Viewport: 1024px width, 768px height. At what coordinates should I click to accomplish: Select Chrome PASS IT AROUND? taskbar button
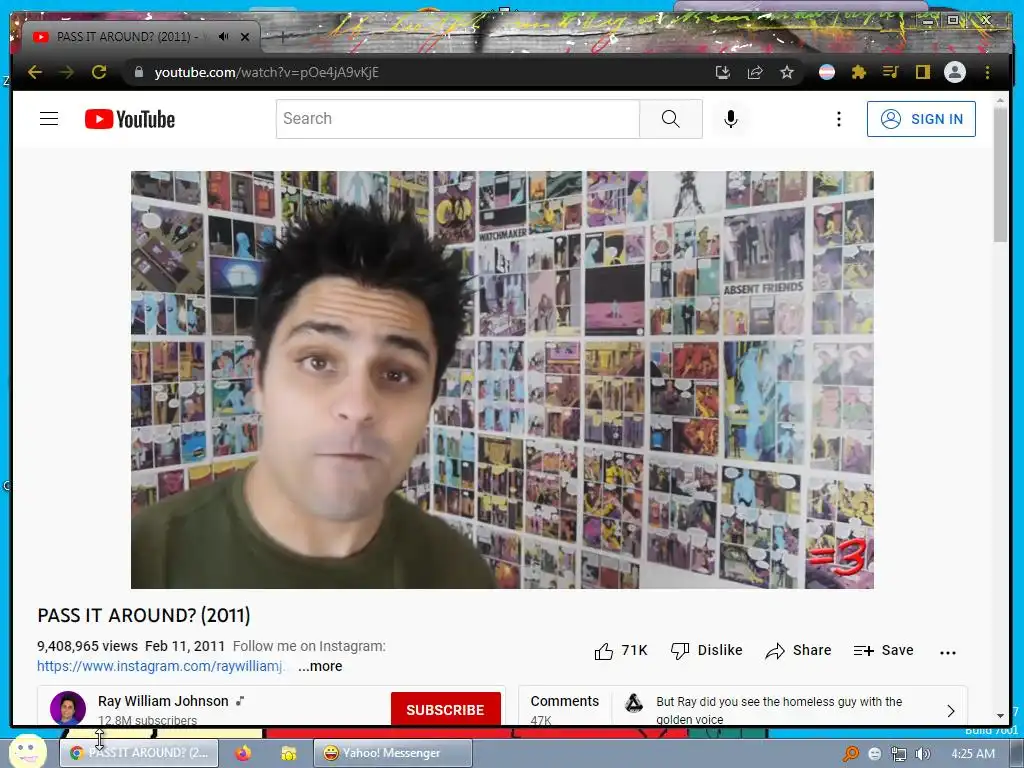[138, 753]
